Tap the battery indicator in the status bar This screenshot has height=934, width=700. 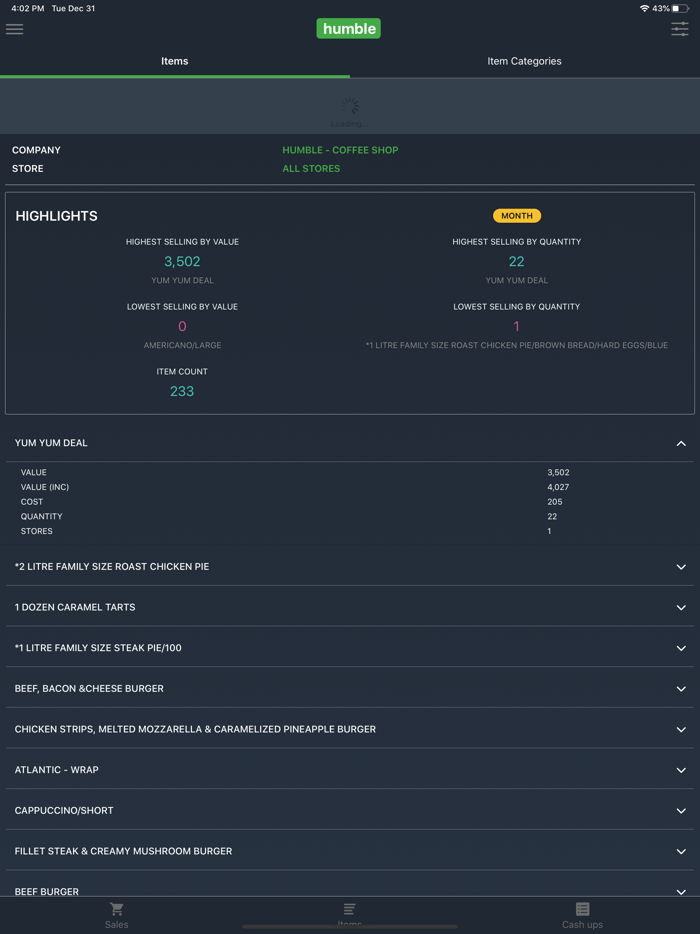click(x=682, y=8)
